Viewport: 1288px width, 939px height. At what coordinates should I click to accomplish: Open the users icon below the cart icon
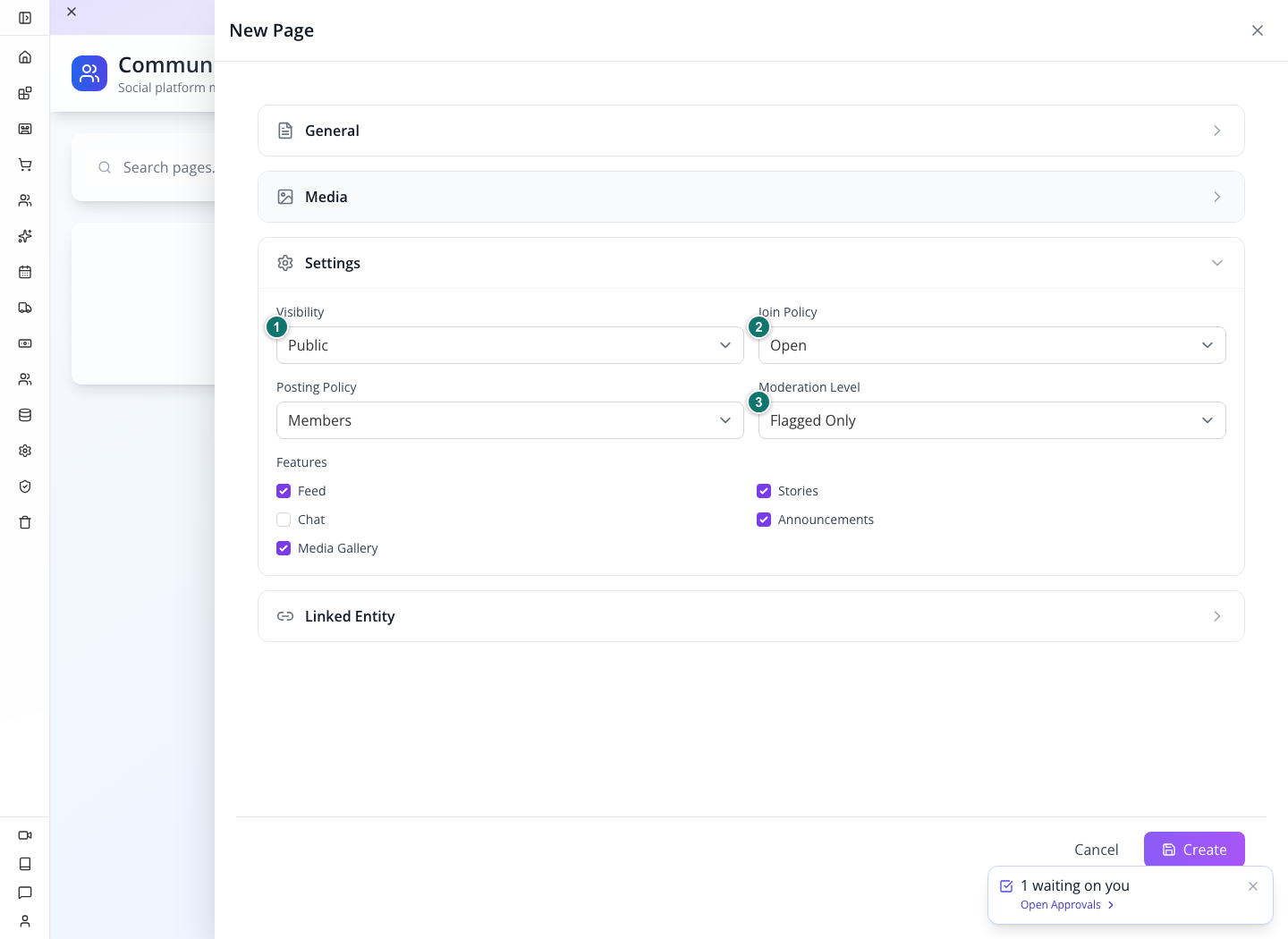(25, 200)
